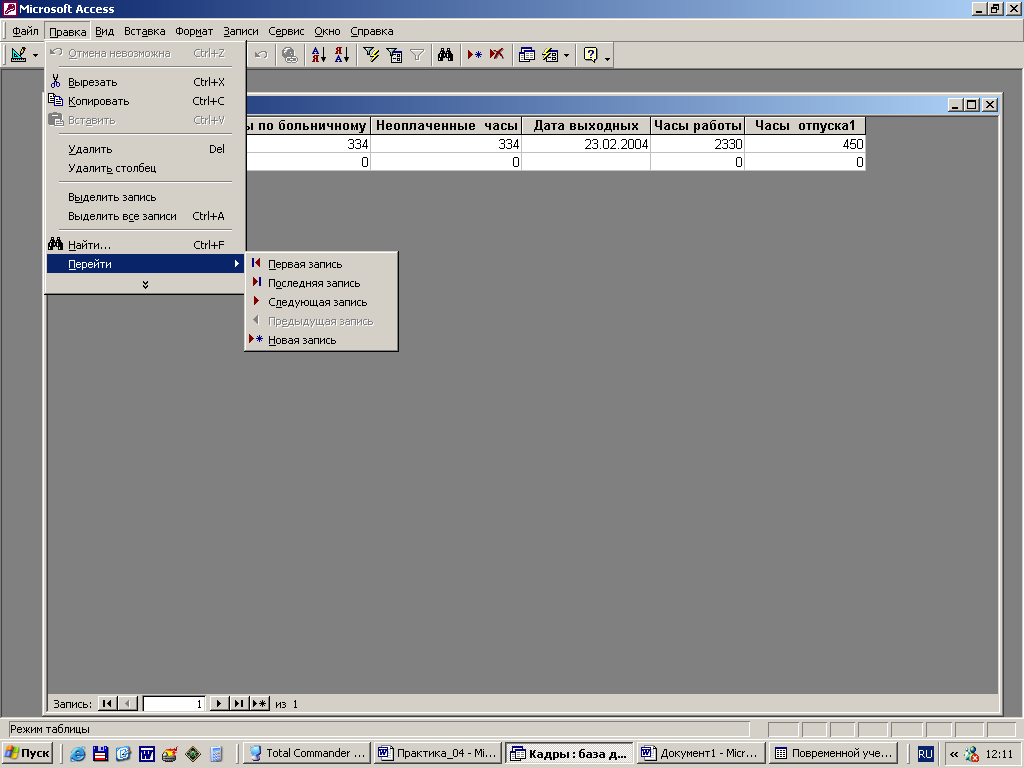Click the New Object toolbar icon
Screen dimensions: 1024x768
point(550,55)
